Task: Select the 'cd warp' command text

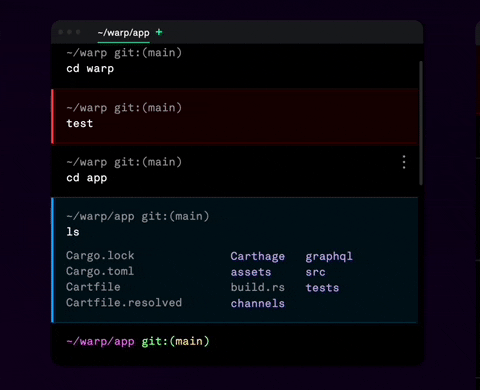Action: (90, 69)
